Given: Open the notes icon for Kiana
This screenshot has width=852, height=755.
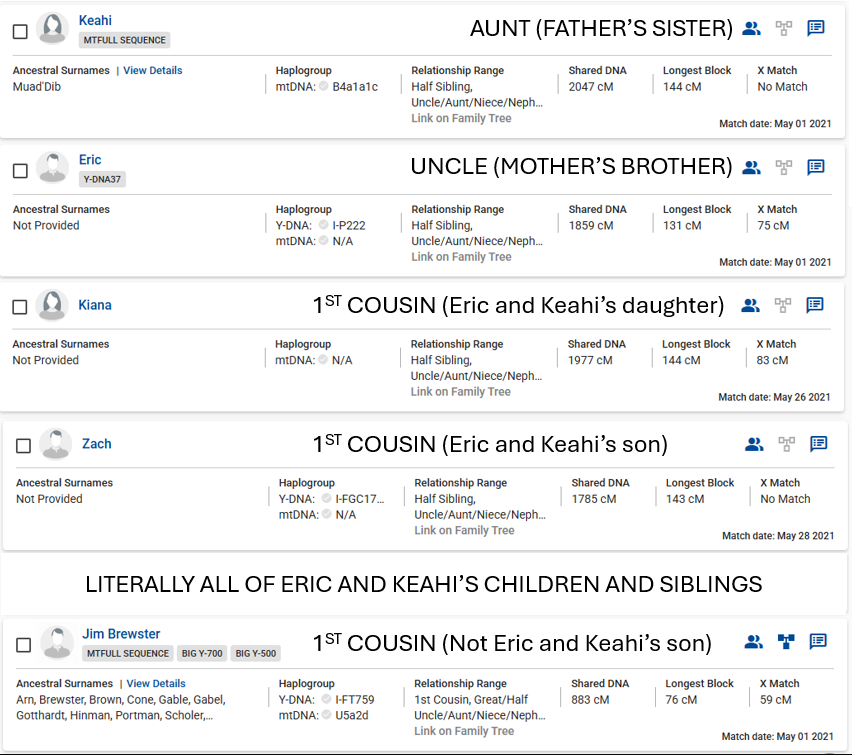Looking at the screenshot, I should pyautogui.click(x=815, y=306).
